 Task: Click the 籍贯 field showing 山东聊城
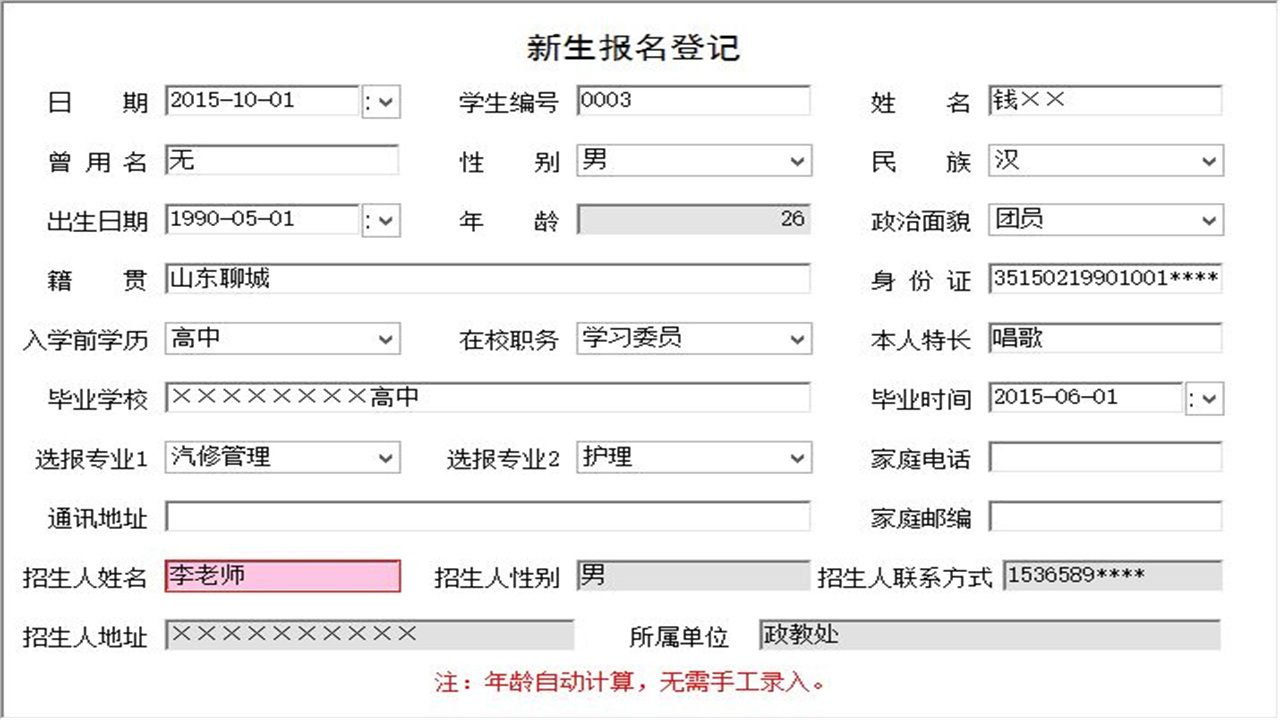pyautogui.click(x=490, y=279)
